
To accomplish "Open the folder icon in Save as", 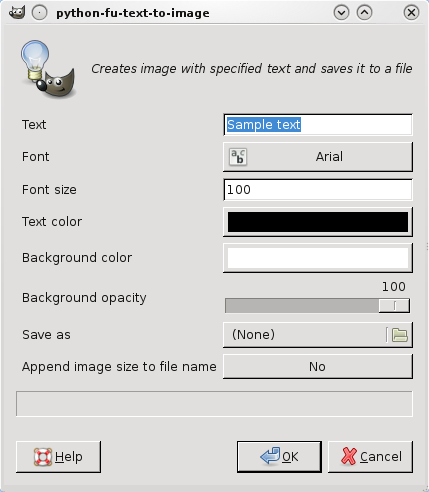I will (400, 335).
